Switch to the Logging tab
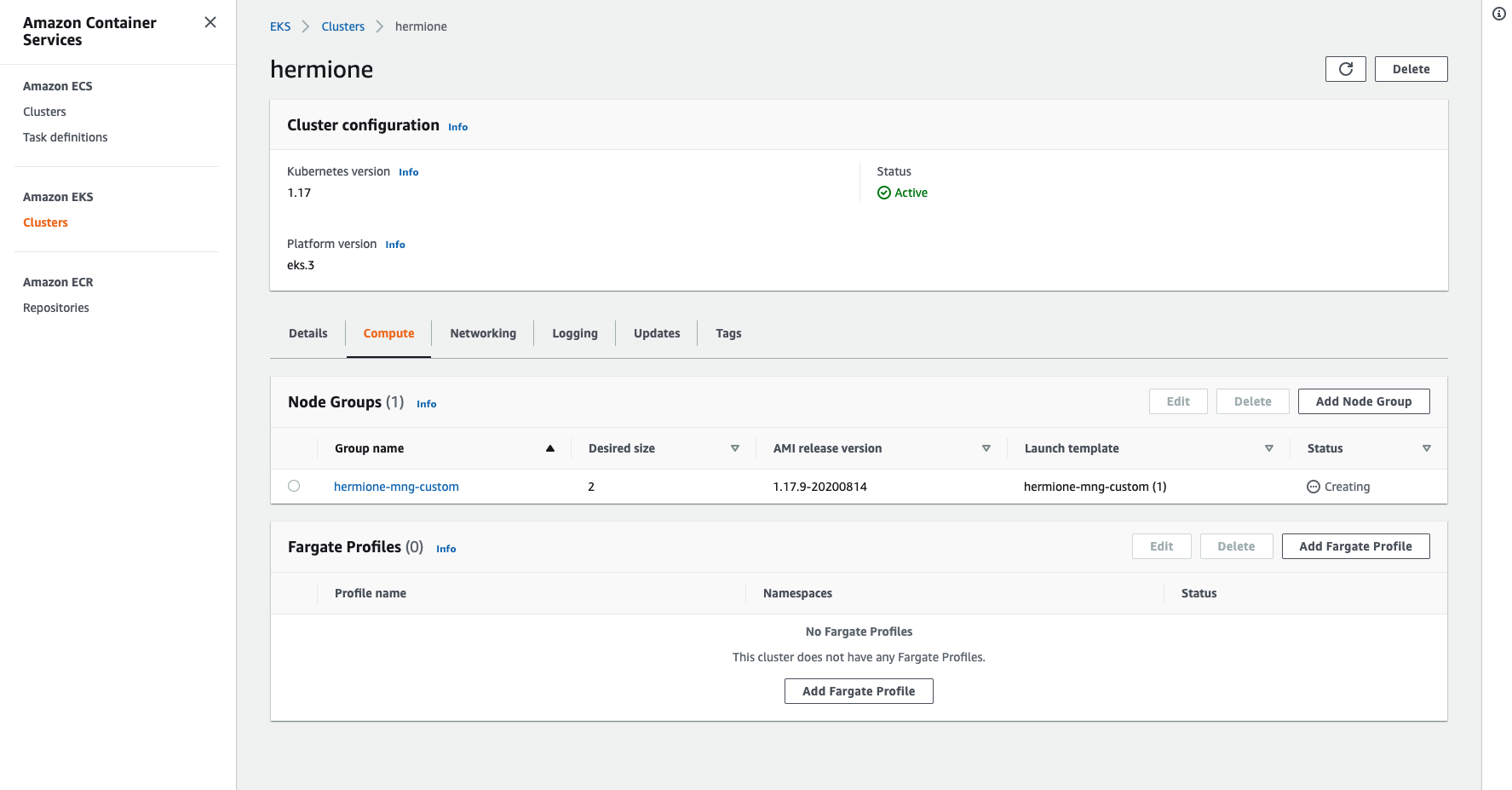1512x790 pixels. click(x=575, y=333)
